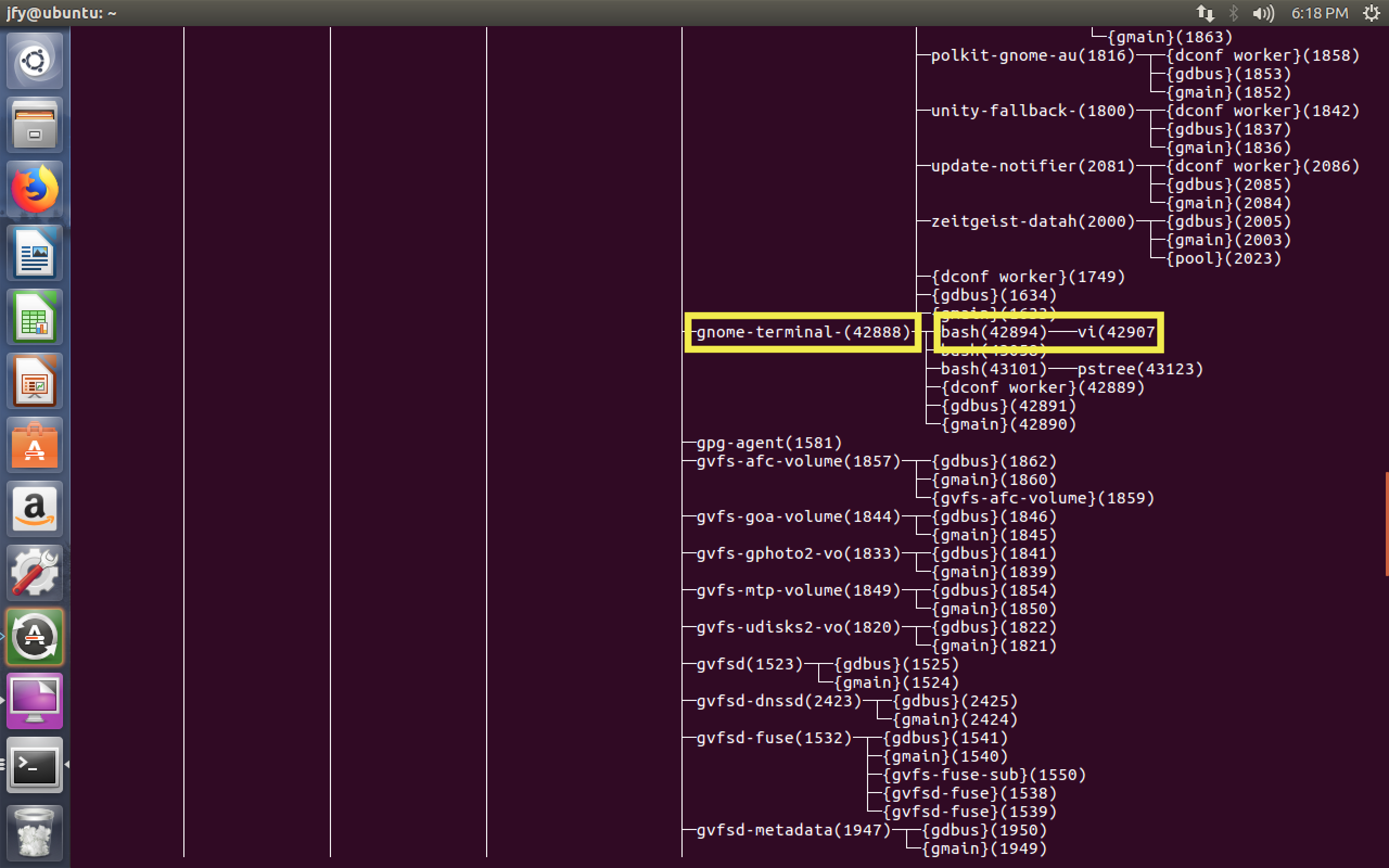This screenshot has height=868, width=1389.
Task: Click zeitgeist-datah(2000) in the tree
Action: tap(1033, 221)
